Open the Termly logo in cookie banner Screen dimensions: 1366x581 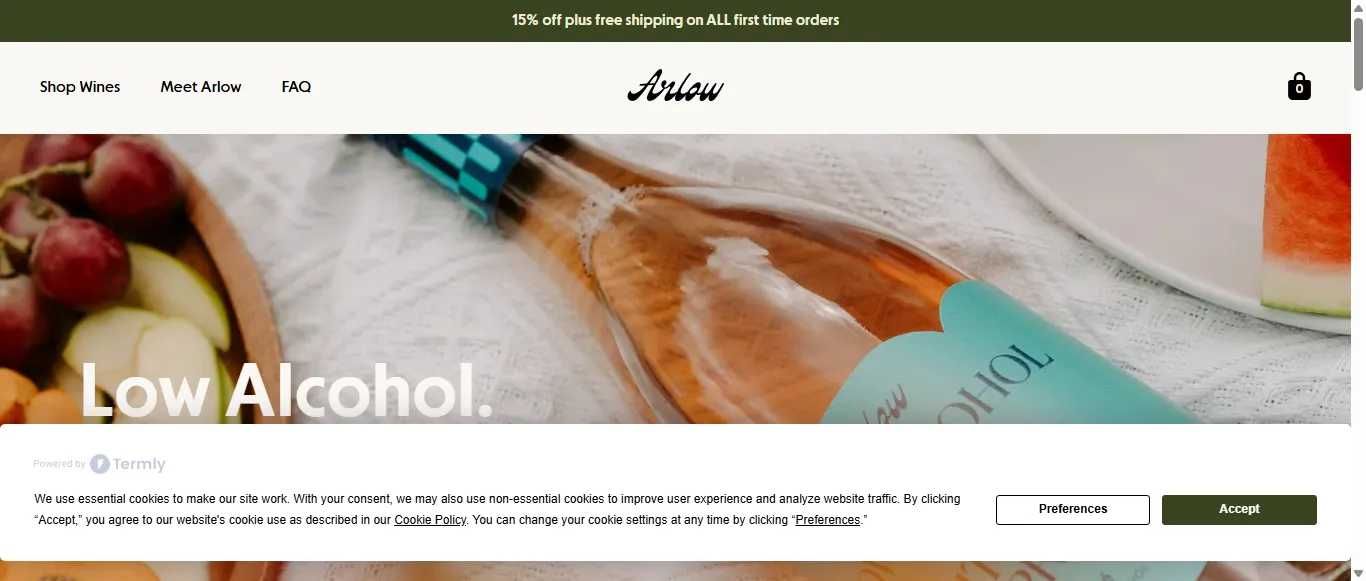pos(128,464)
